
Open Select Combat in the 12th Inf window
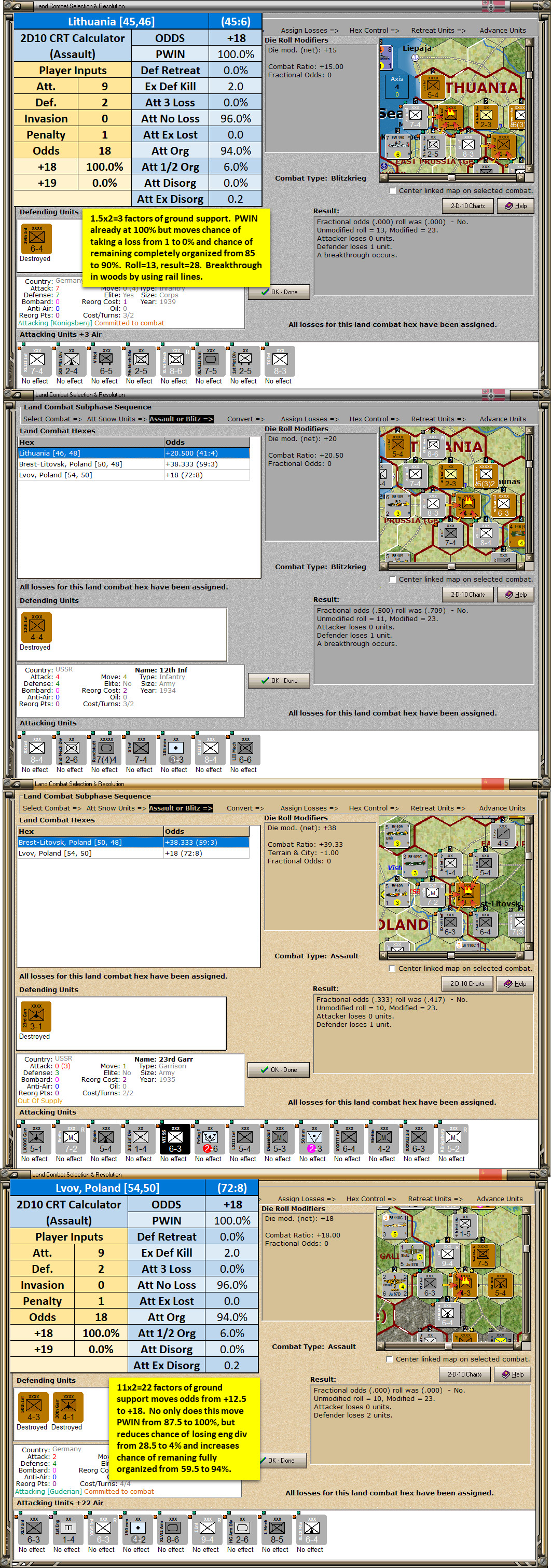[x=52, y=419]
